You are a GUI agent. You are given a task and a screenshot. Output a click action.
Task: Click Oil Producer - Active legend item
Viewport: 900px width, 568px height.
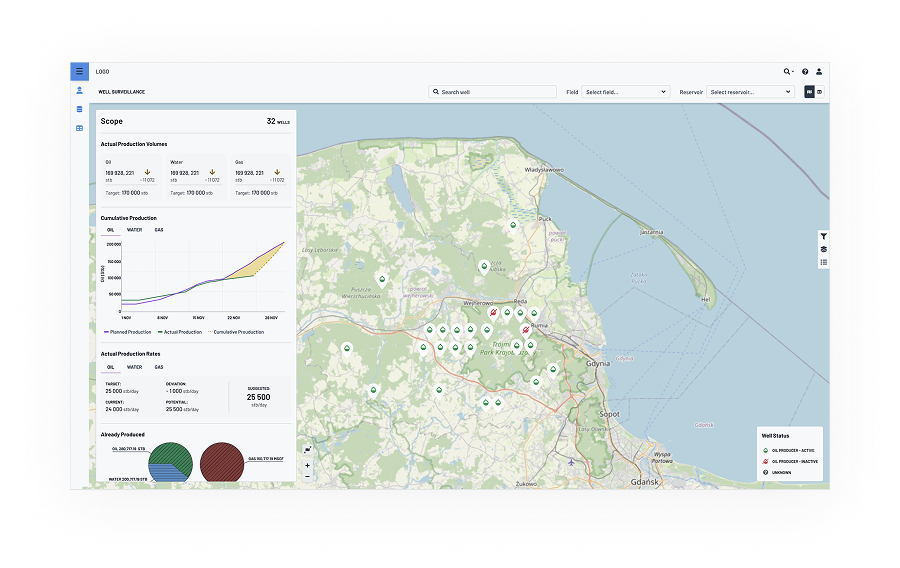click(x=788, y=451)
